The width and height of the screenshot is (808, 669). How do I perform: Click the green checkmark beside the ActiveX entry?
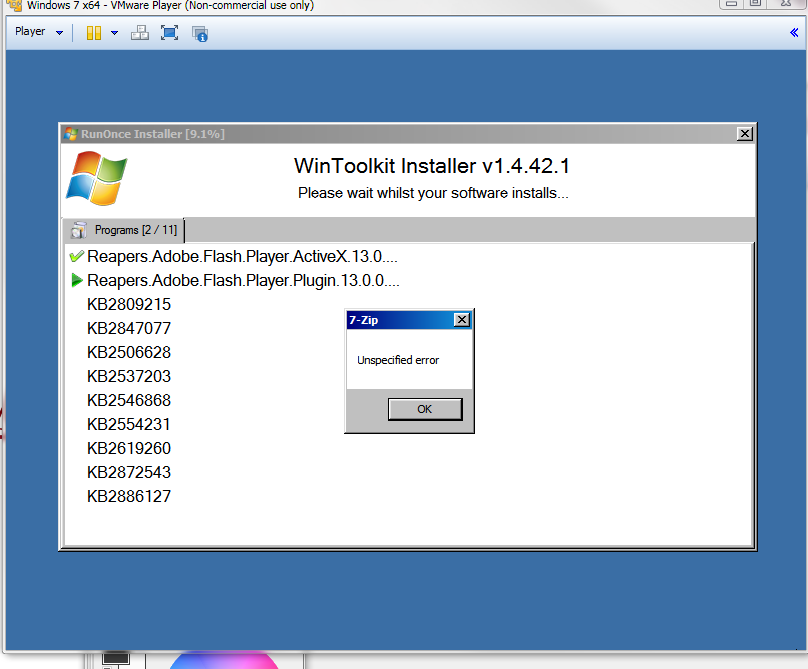click(76, 256)
